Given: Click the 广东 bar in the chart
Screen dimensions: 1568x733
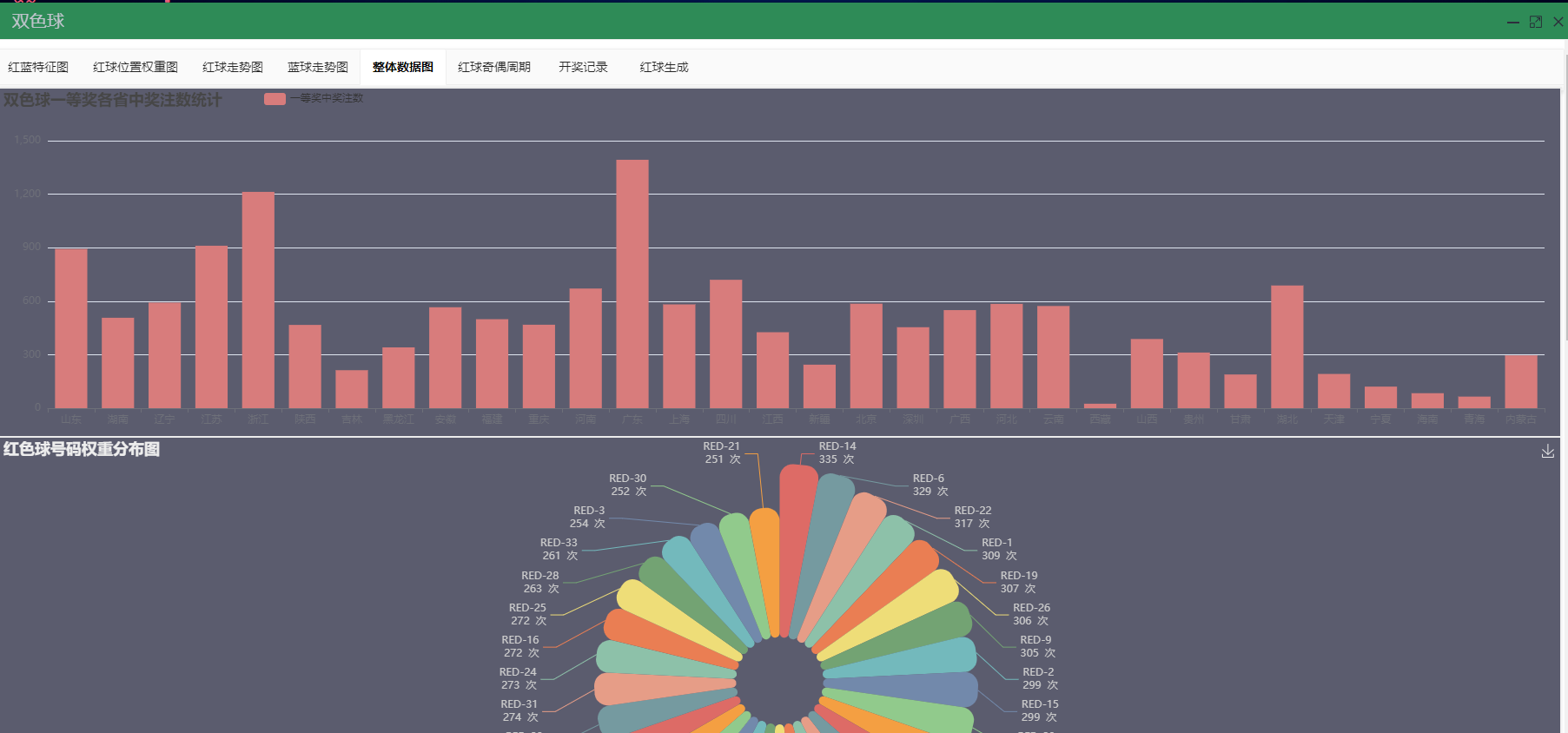Looking at the screenshot, I should pyautogui.click(x=632, y=284).
